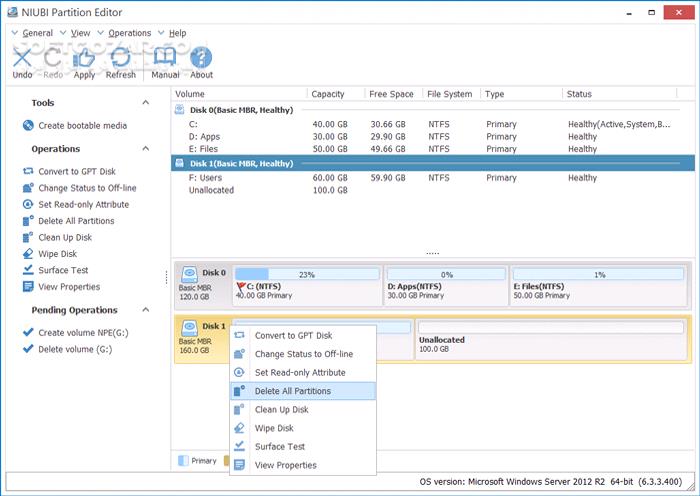Click the Capacity column header
The width and height of the screenshot is (700, 496).
point(328,94)
